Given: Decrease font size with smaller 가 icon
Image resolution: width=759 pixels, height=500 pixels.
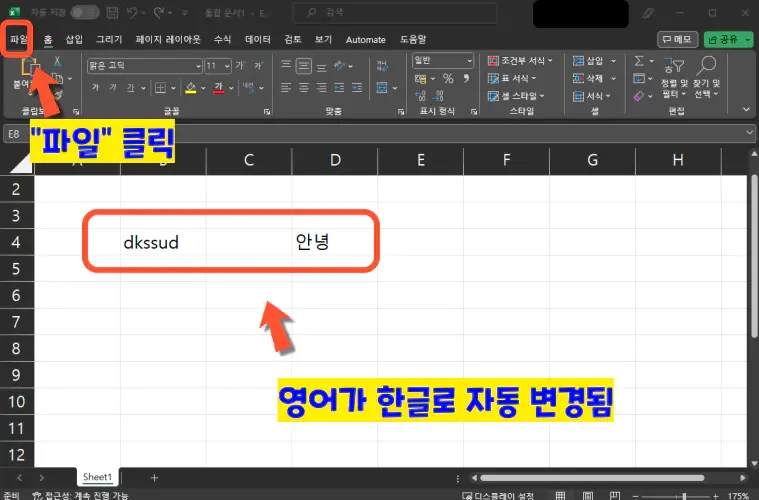Looking at the screenshot, I should click(x=258, y=65).
